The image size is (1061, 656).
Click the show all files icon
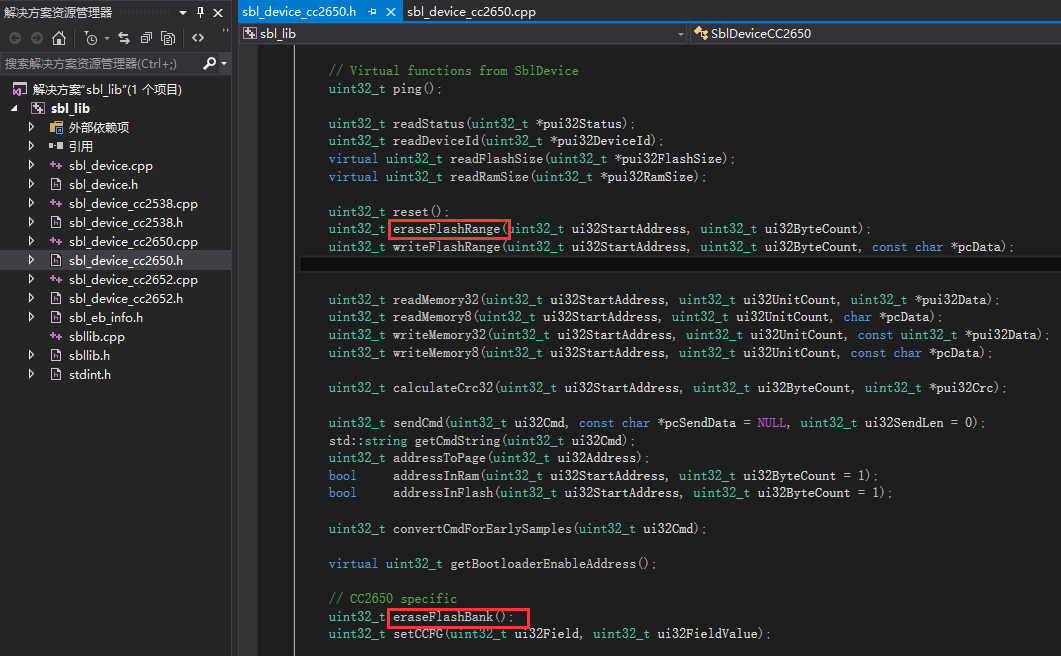[168, 38]
